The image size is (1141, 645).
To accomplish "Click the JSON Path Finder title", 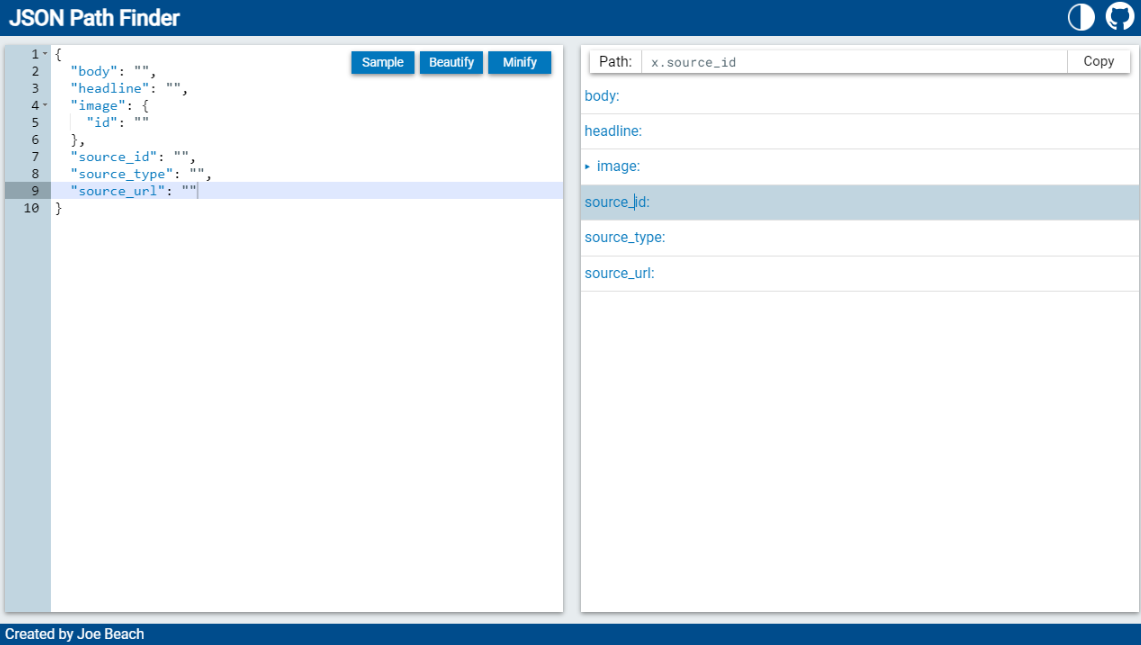I will (95, 18).
